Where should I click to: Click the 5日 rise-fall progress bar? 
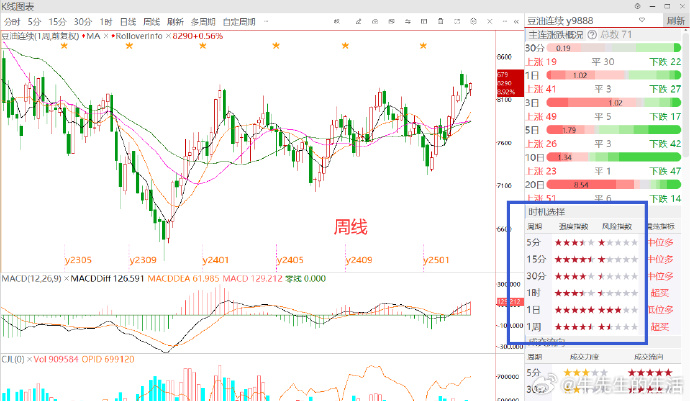613,130
